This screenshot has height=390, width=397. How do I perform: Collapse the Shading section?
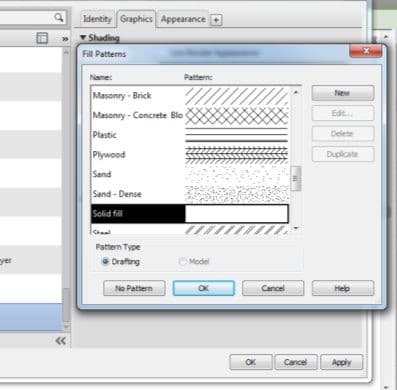click(x=83, y=38)
